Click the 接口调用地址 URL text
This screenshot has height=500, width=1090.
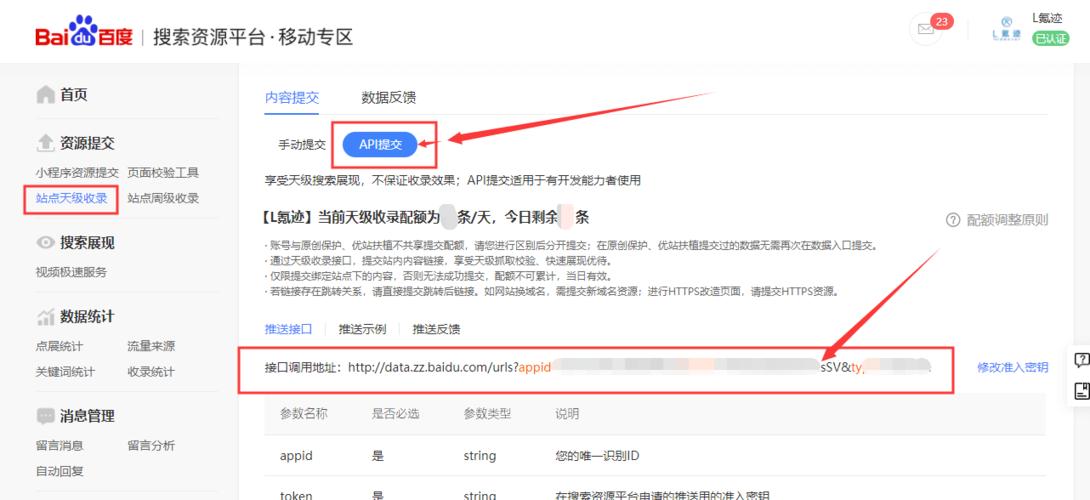598,367
